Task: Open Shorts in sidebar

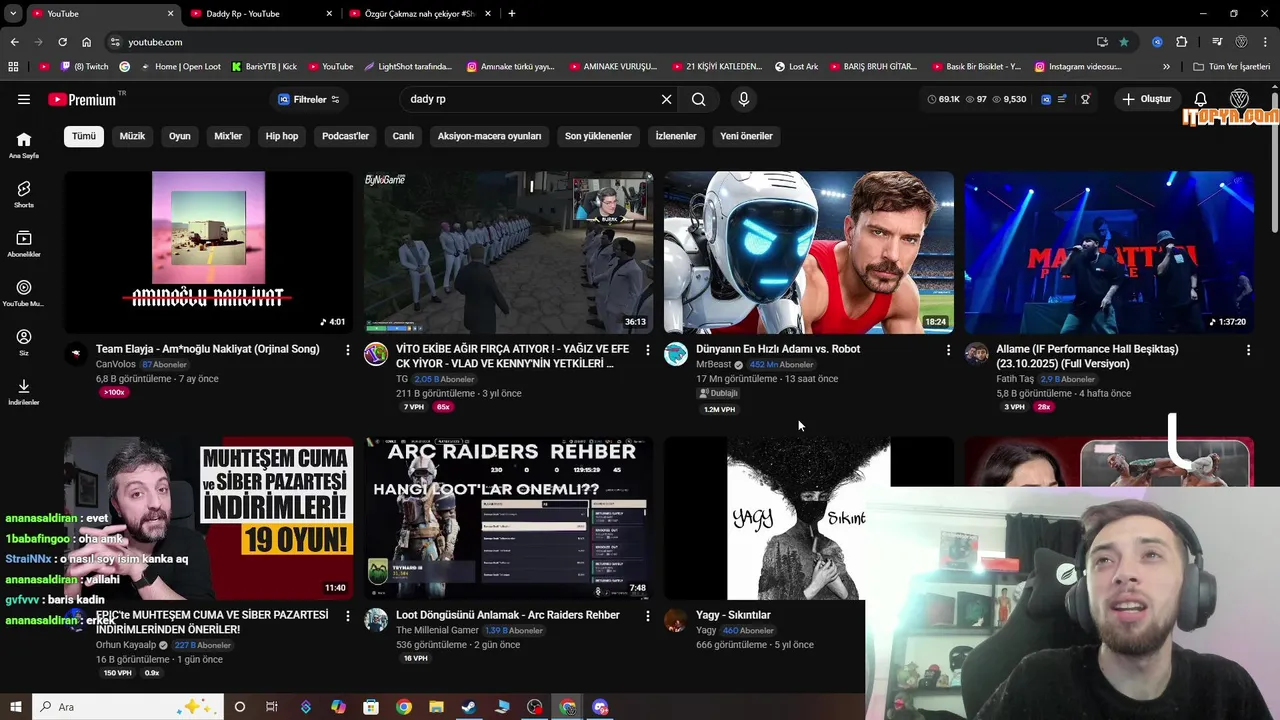Action: pos(24,194)
